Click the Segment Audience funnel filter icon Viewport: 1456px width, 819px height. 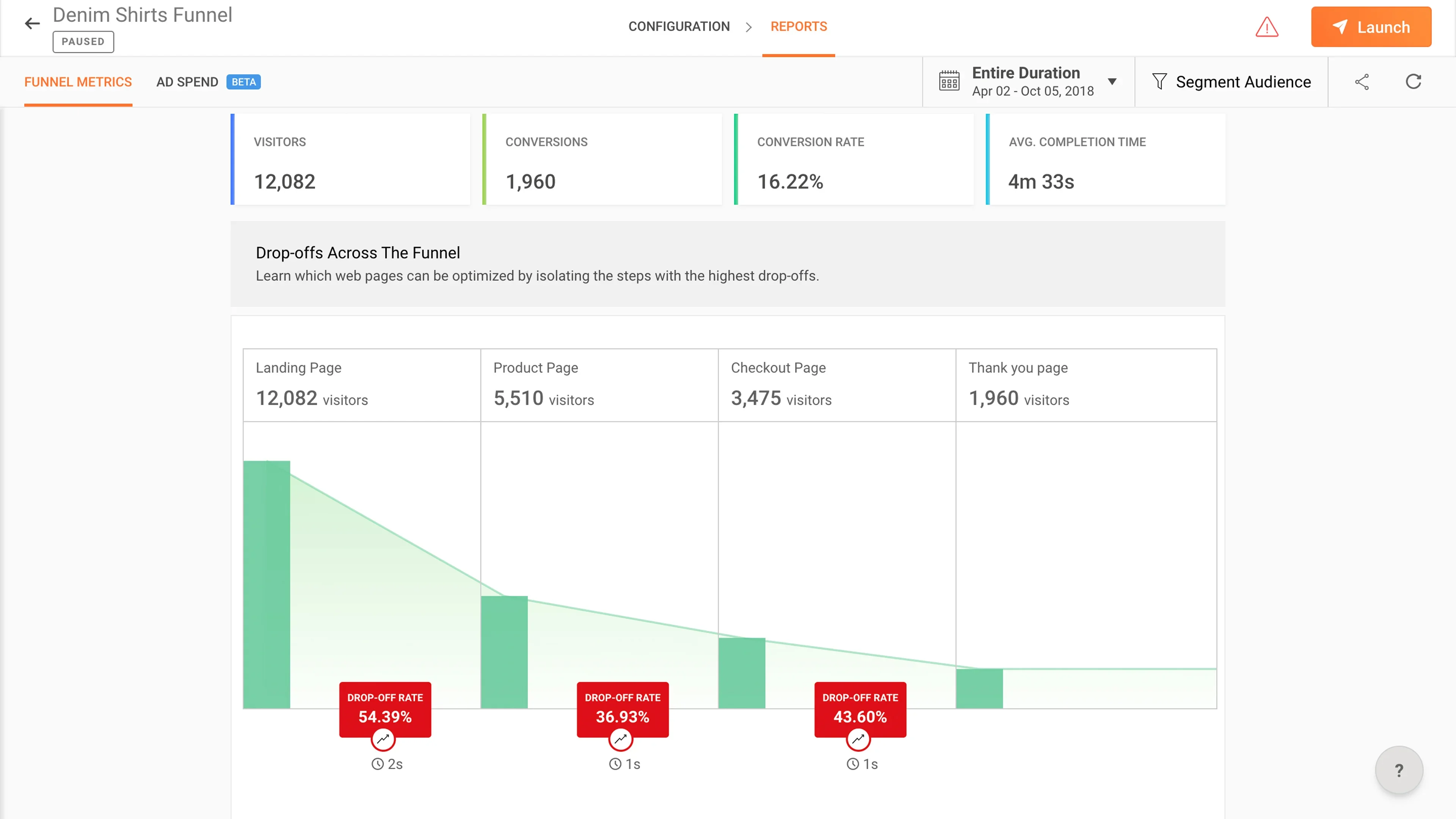pyautogui.click(x=1159, y=82)
